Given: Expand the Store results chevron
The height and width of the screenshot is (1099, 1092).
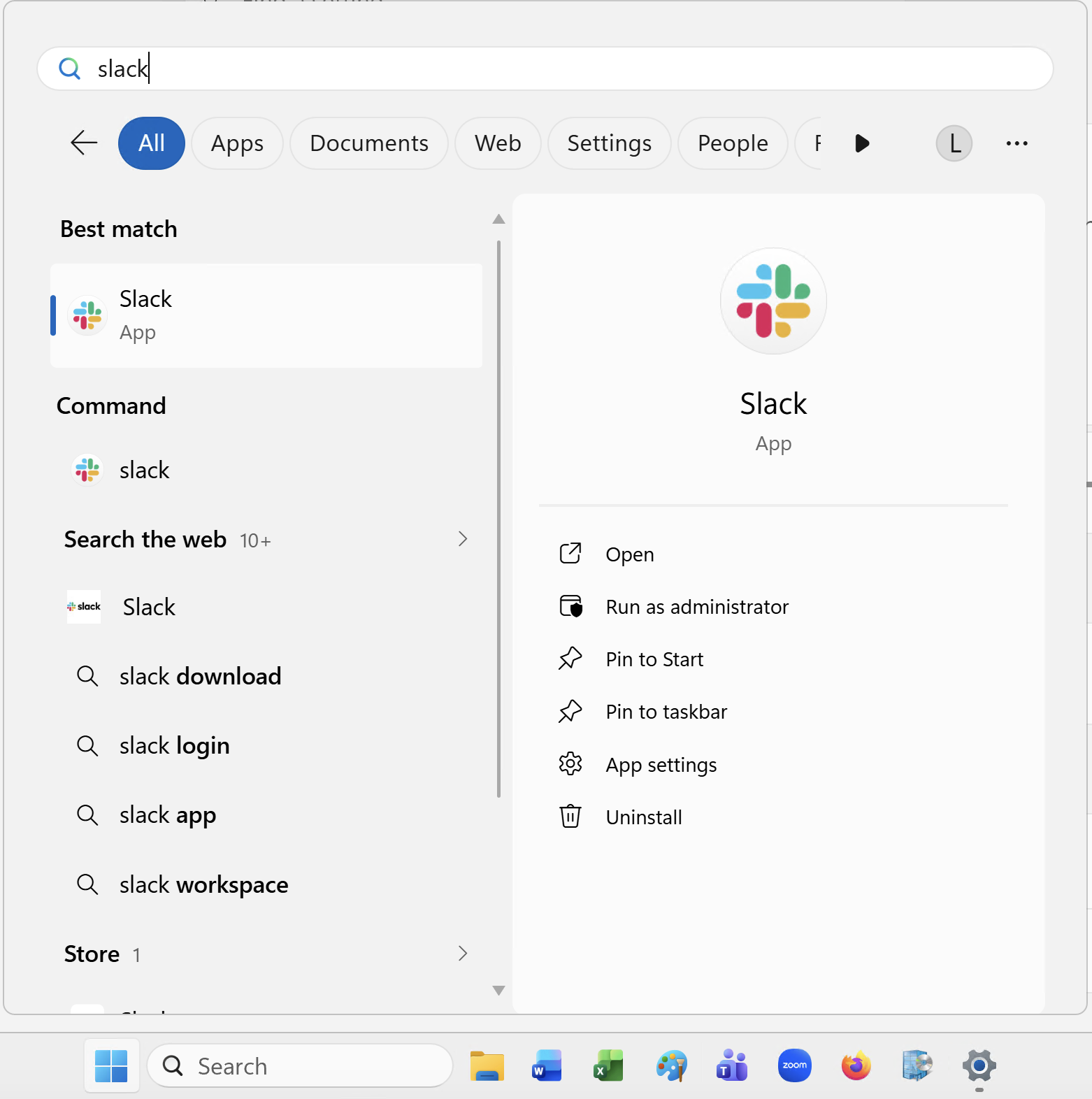Looking at the screenshot, I should 462,954.
